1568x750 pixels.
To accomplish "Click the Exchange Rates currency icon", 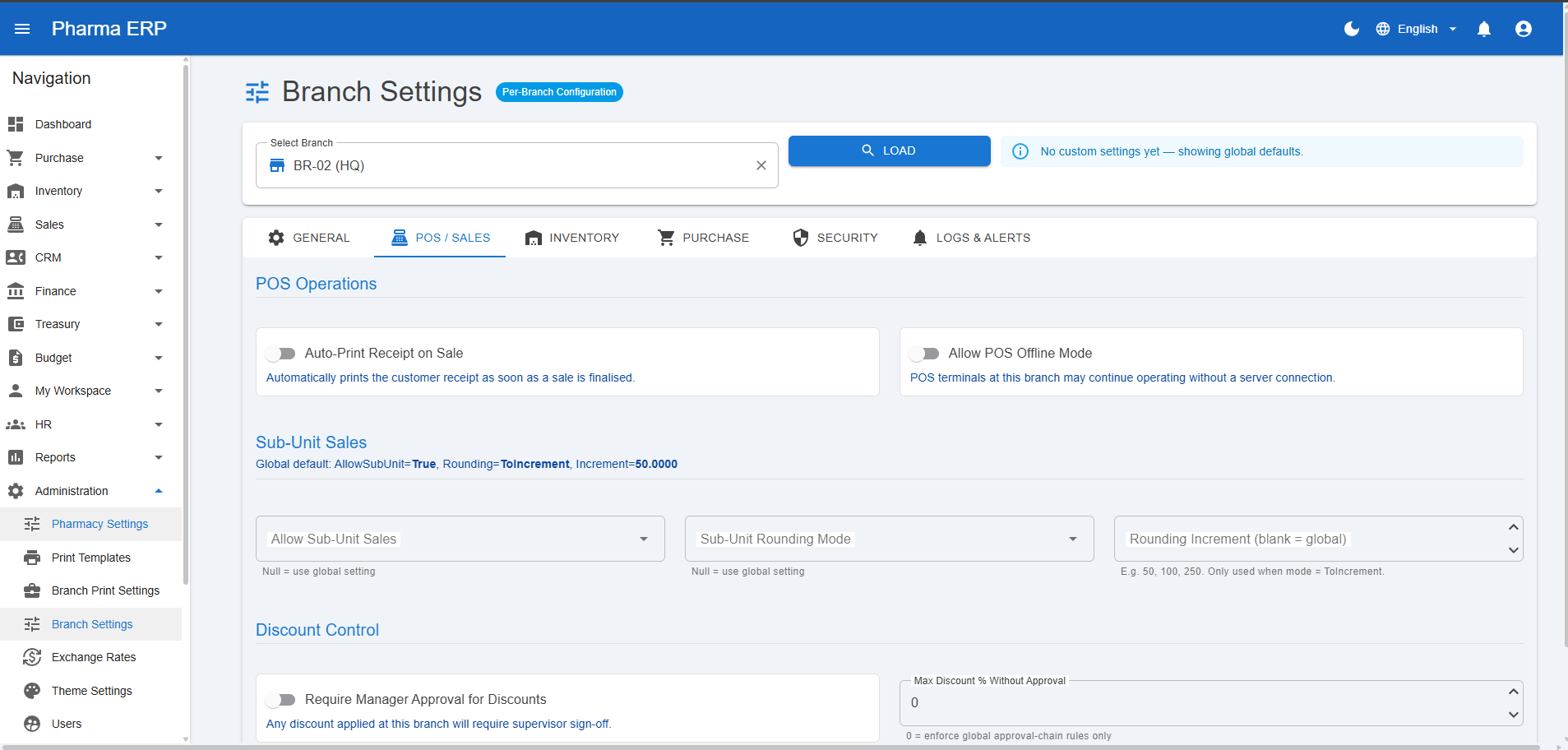I will click(x=31, y=657).
